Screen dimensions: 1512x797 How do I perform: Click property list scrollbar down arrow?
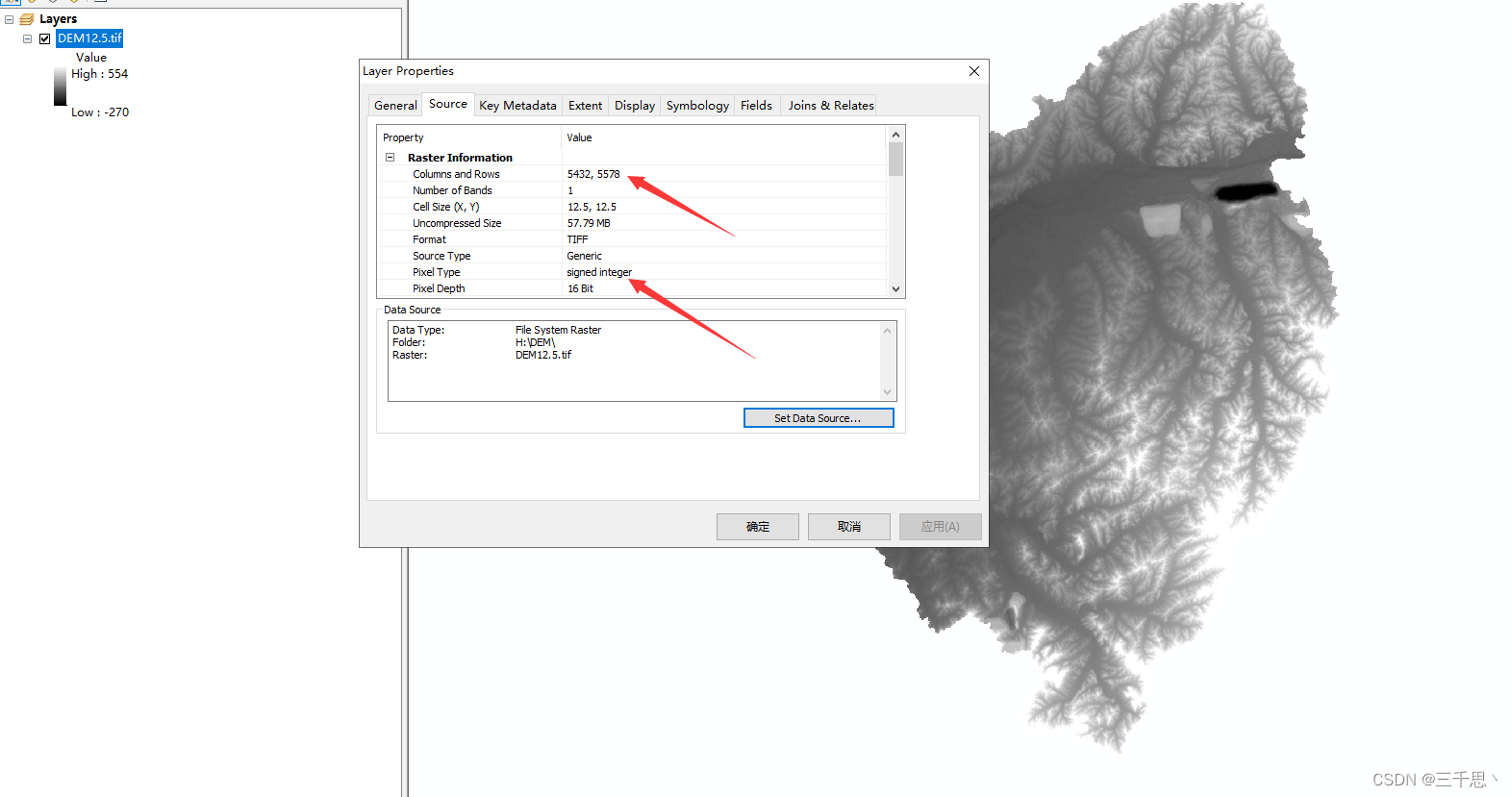tap(895, 288)
